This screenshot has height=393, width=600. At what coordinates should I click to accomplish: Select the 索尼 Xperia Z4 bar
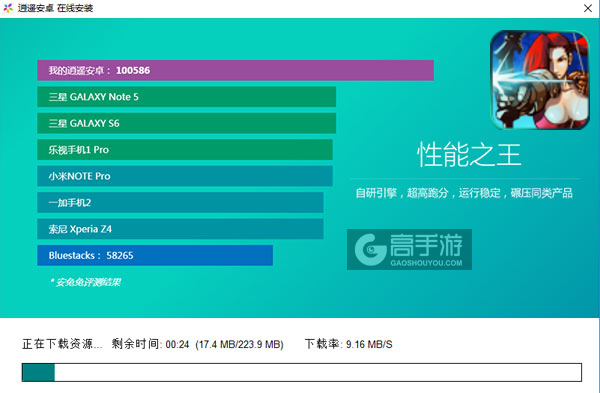[x=180, y=229]
